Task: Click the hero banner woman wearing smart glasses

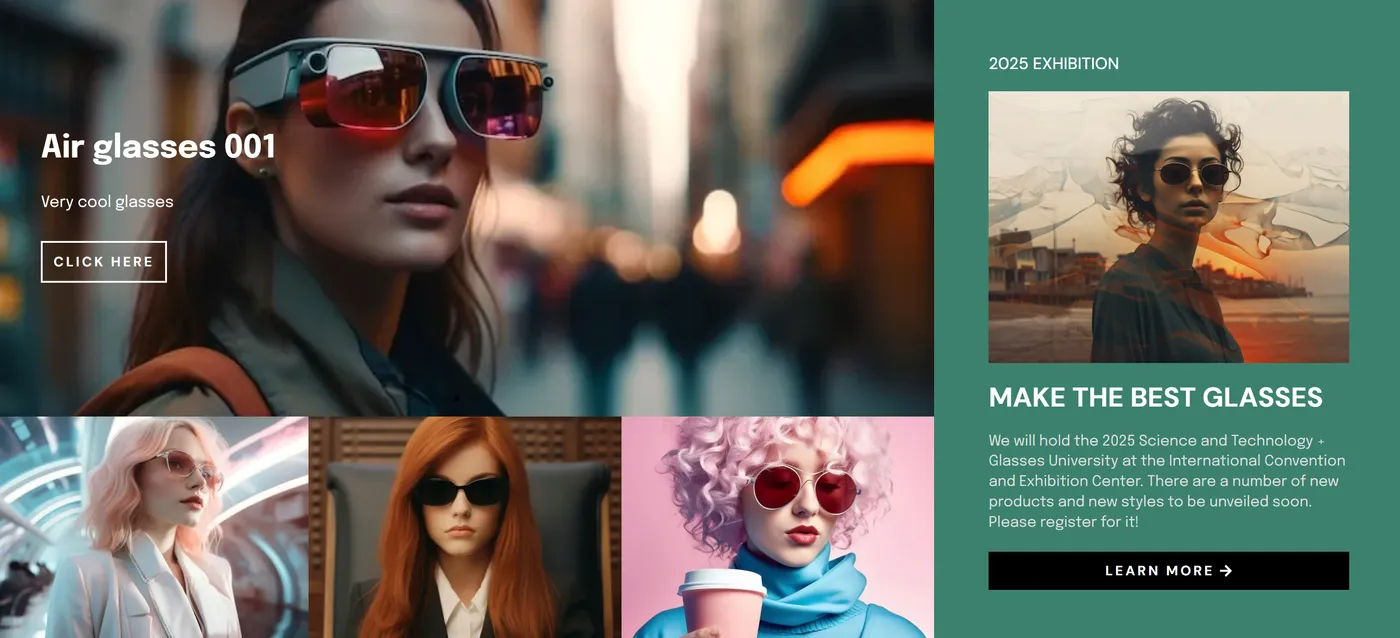Action: (467, 208)
